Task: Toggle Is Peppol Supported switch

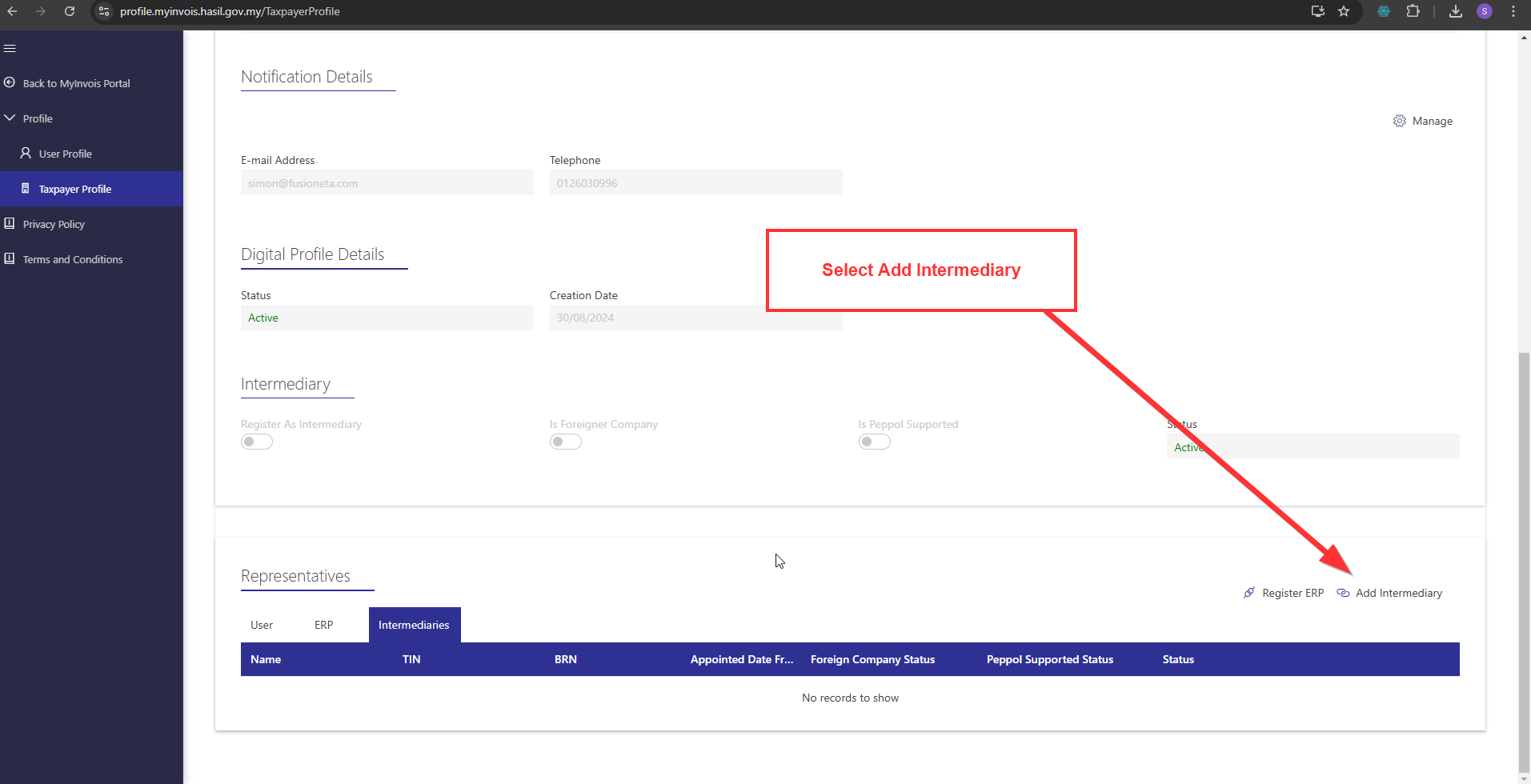Action: 874,442
